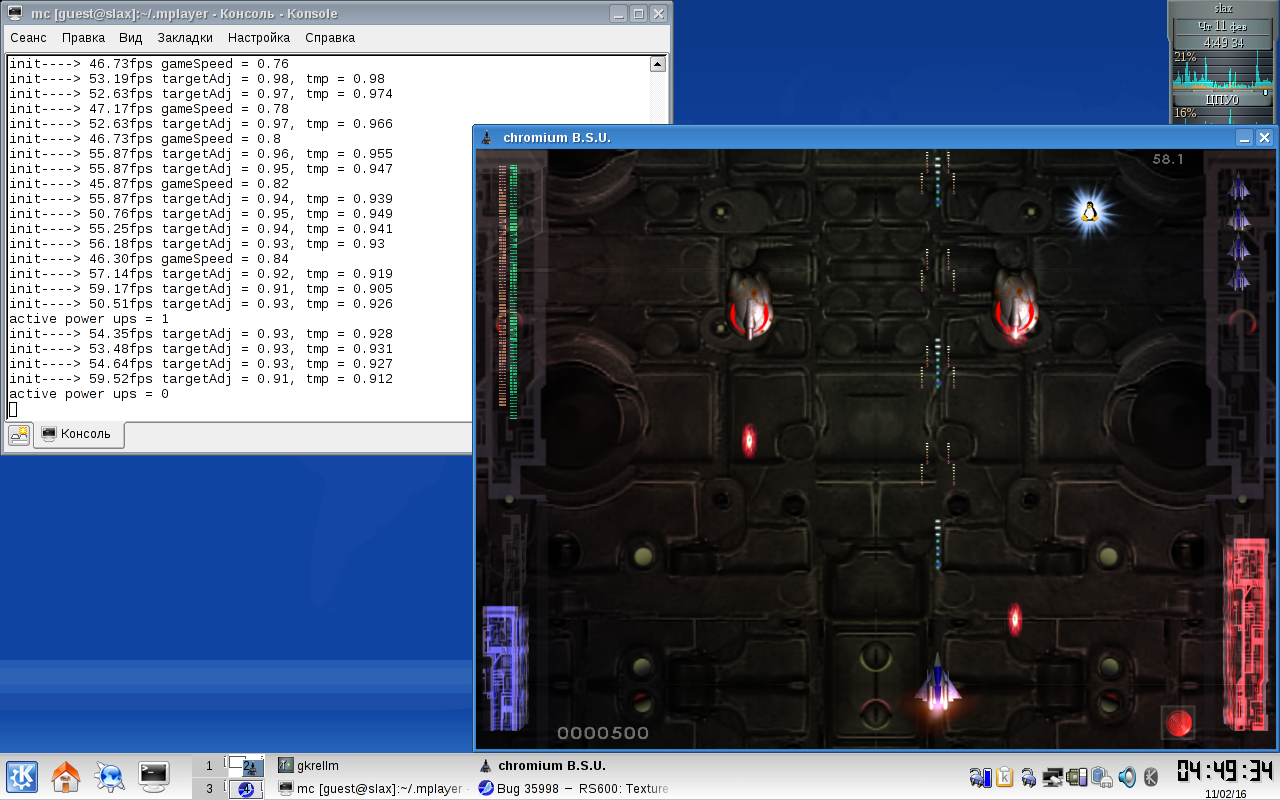Viewport: 1280px width, 800px height.
Task: Open the Сеанс menu in Konsole
Action: coord(28,38)
